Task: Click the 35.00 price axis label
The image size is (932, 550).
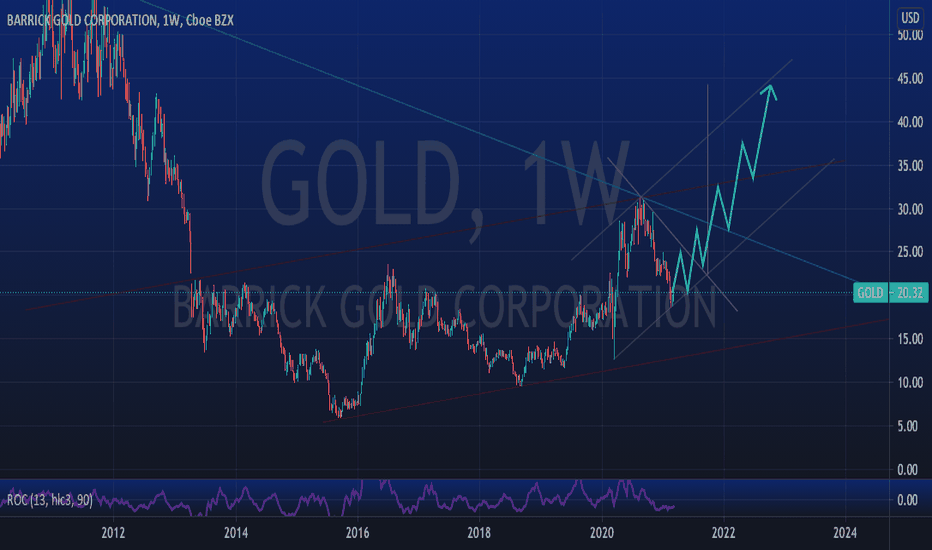Action: click(x=910, y=165)
